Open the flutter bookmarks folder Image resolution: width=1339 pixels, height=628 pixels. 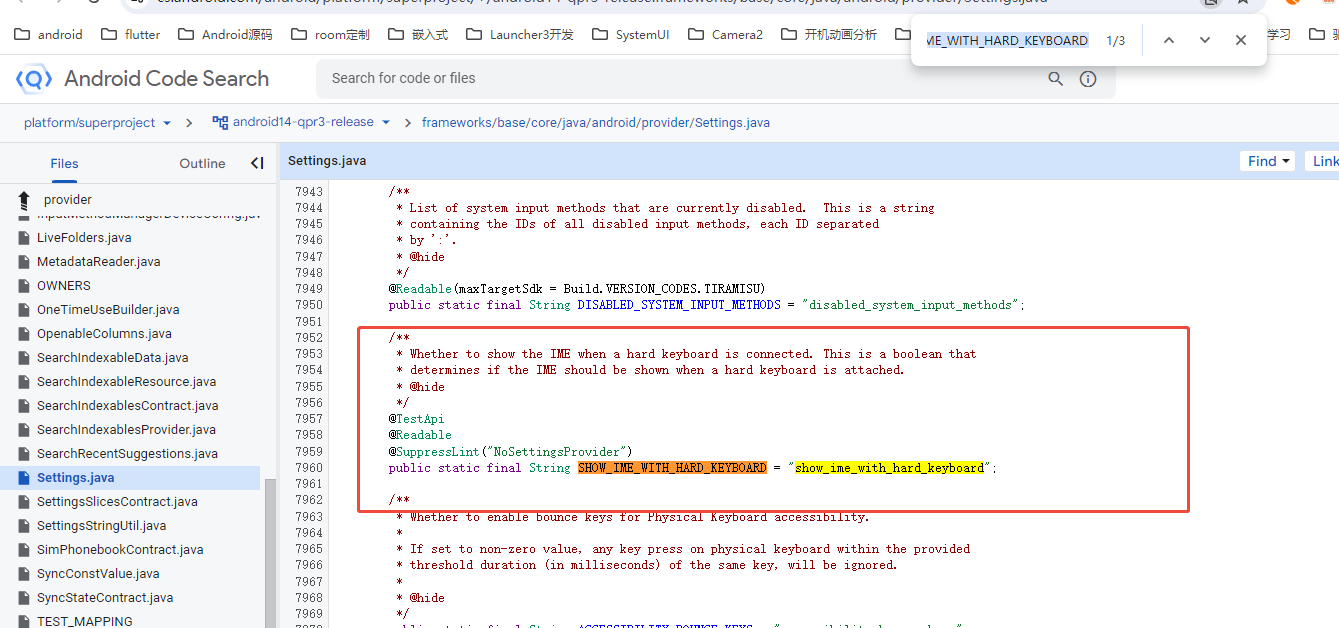(x=130, y=34)
